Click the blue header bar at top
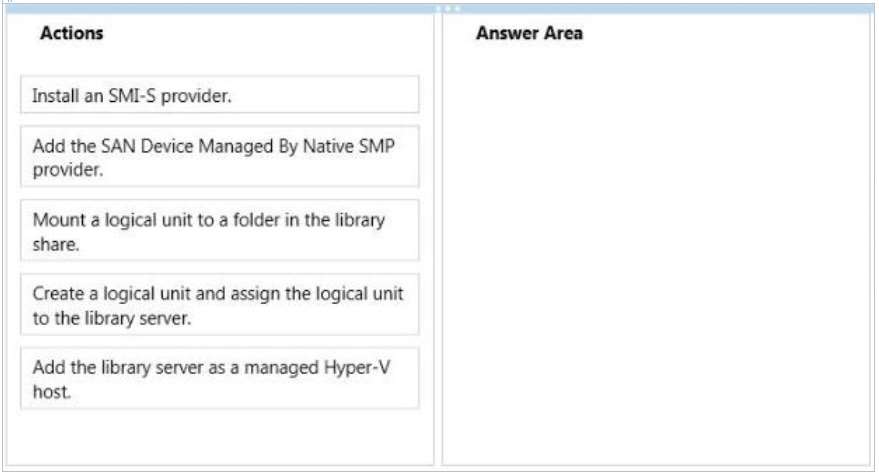 click(440, 8)
